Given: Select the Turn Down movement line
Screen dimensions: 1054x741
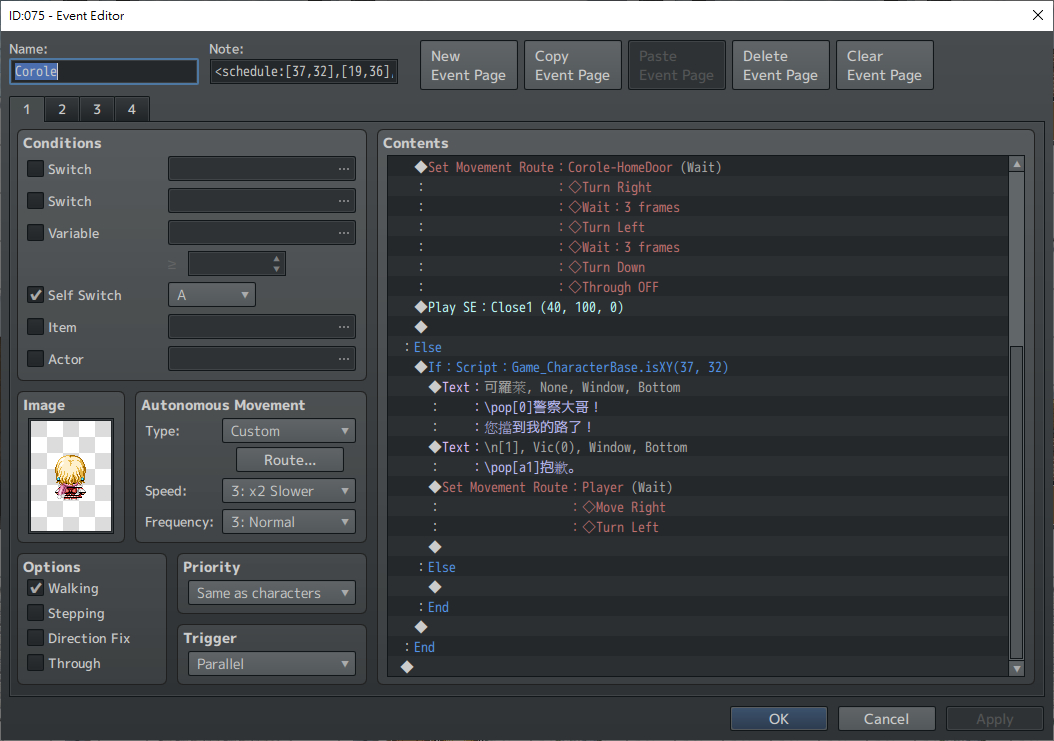Looking at the screenshot, I should coord(697,267).
